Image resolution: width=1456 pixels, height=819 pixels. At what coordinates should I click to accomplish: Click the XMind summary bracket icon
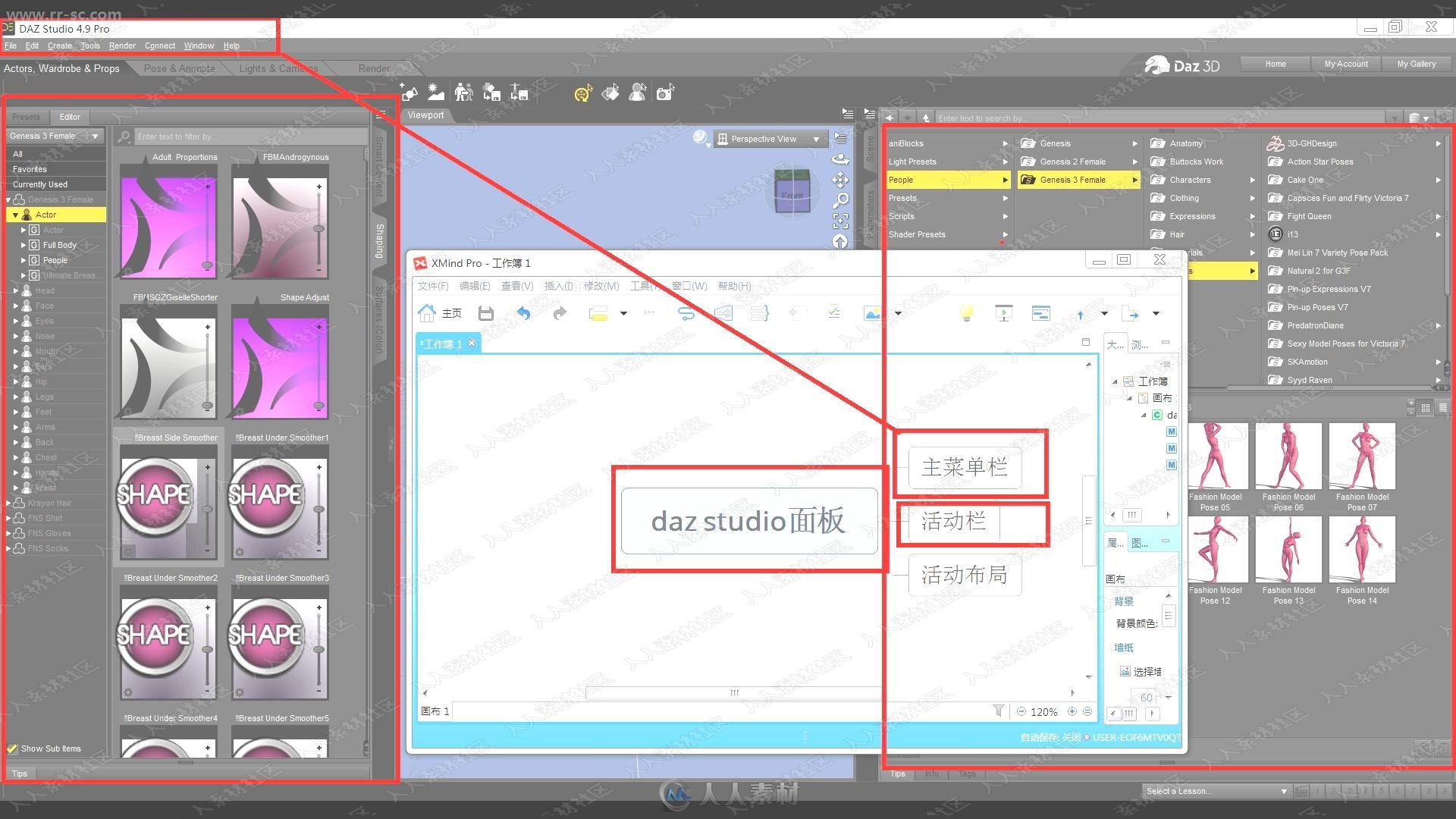(x=759, y=313)
